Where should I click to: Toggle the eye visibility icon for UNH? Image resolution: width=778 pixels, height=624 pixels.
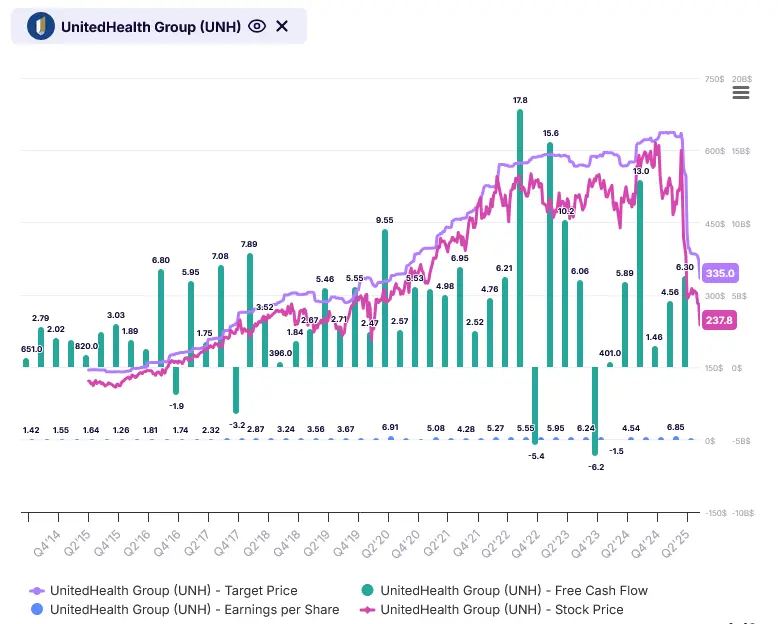(257, 26)
